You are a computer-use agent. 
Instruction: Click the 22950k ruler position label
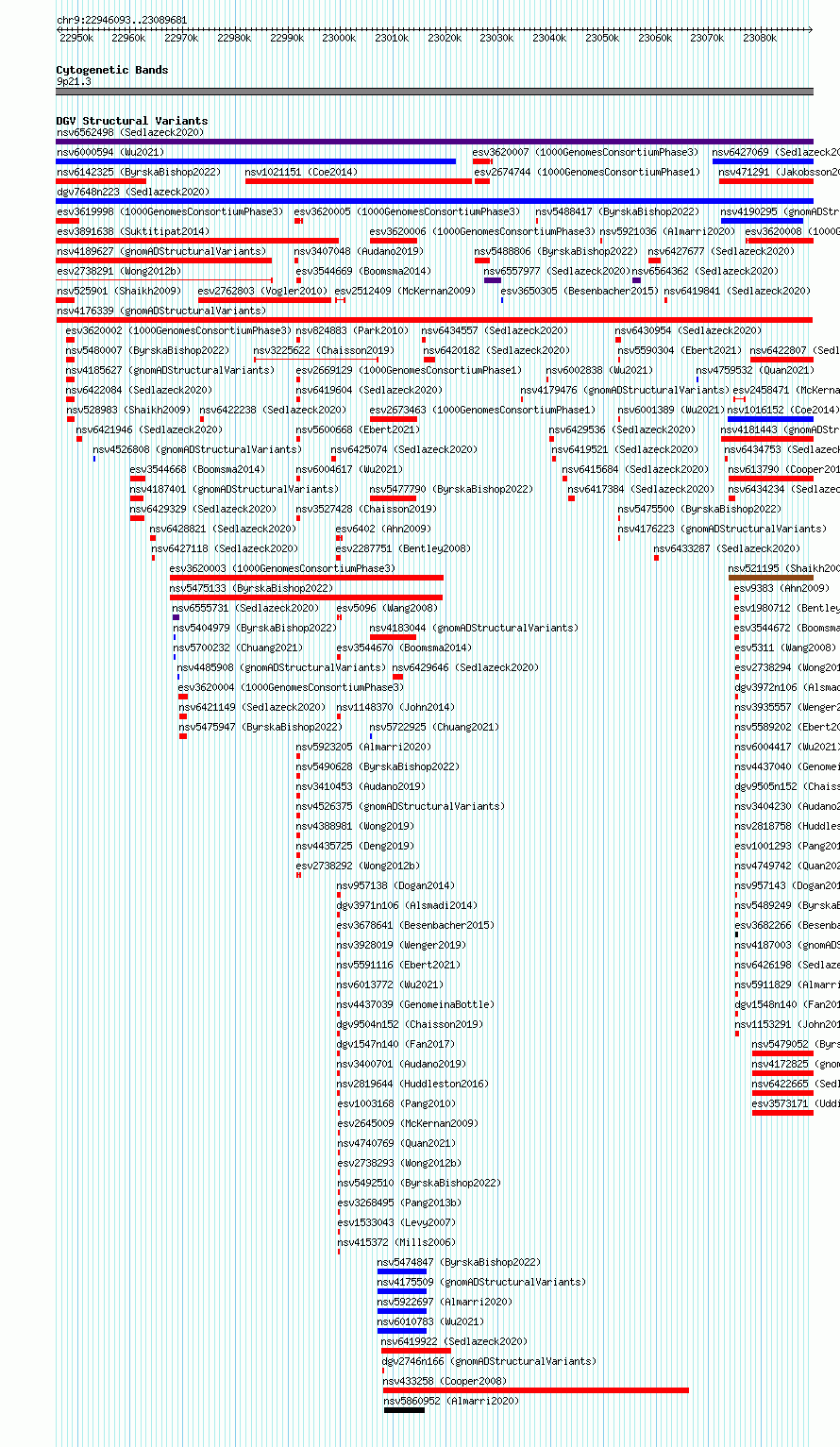(76, 38)
